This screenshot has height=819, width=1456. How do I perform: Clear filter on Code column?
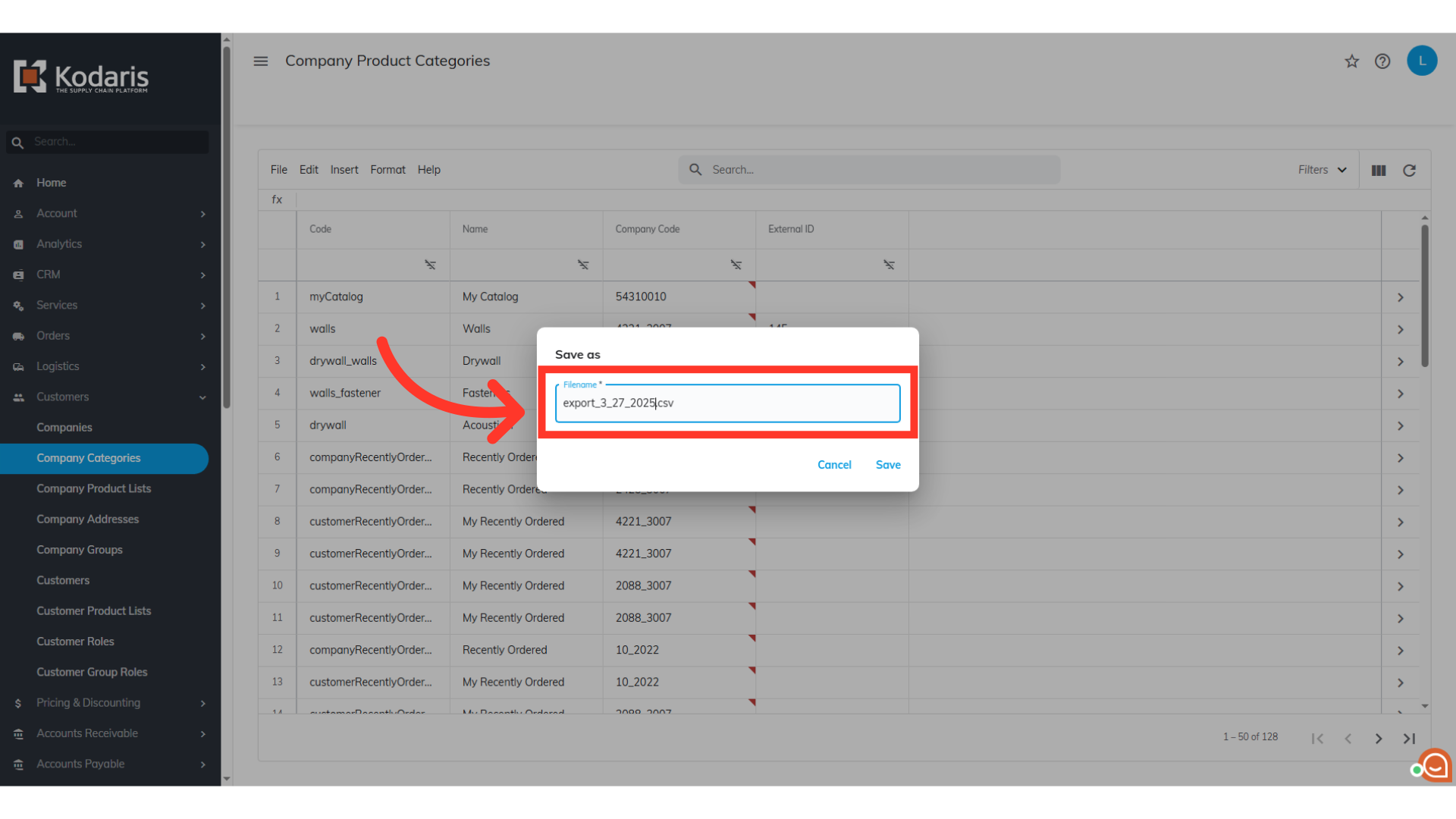coord(430,265)
